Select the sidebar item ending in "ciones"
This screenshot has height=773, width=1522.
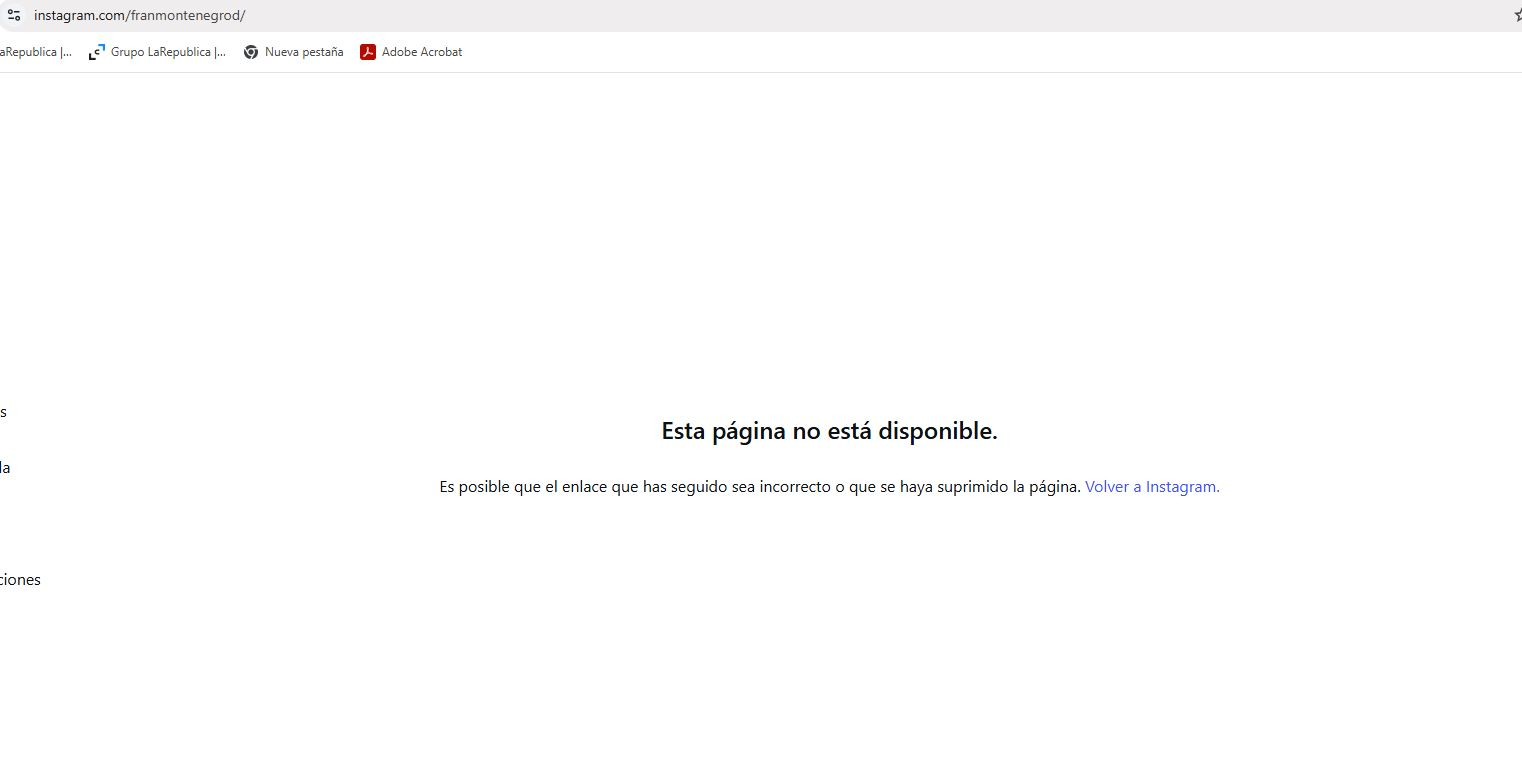point(20,580)
